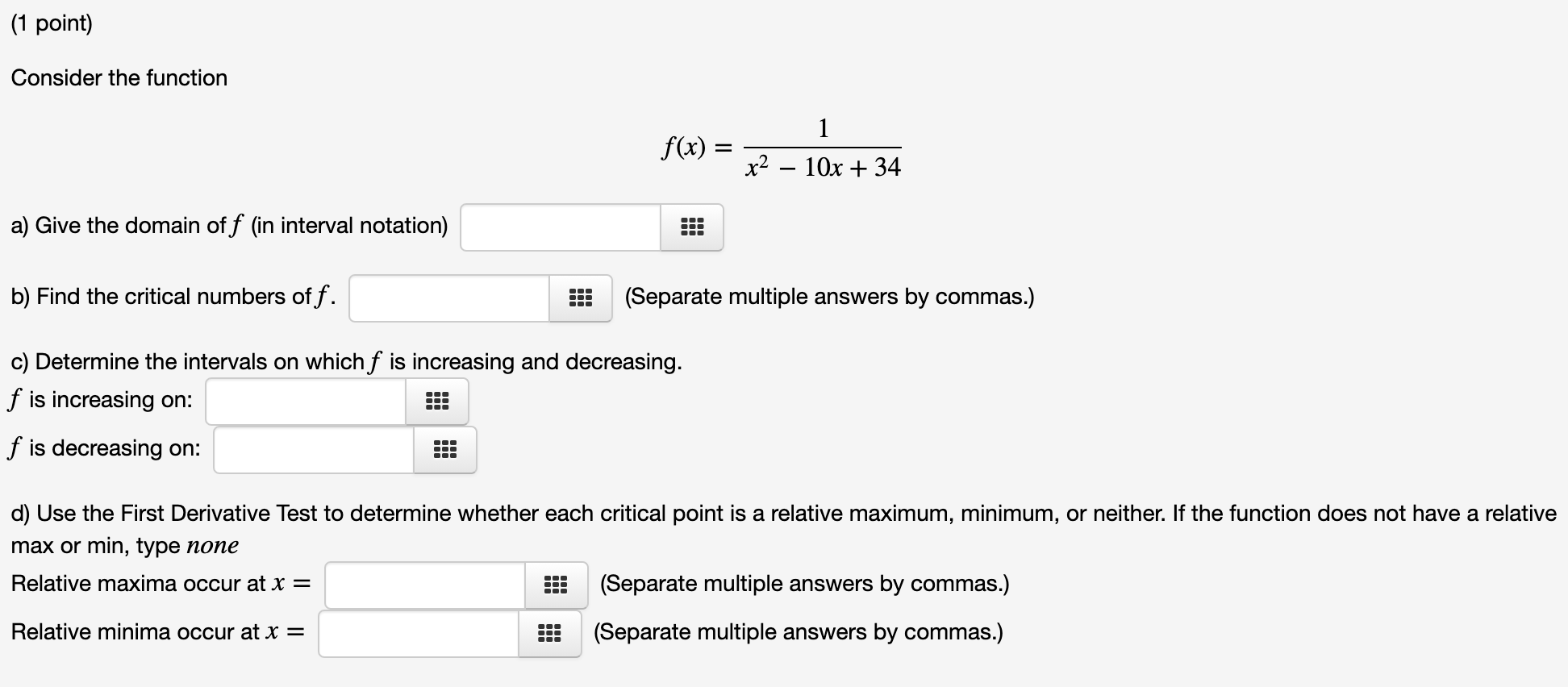Click the part c) question text
Screen dimensions: 1568x687
[x=345, y=361]
